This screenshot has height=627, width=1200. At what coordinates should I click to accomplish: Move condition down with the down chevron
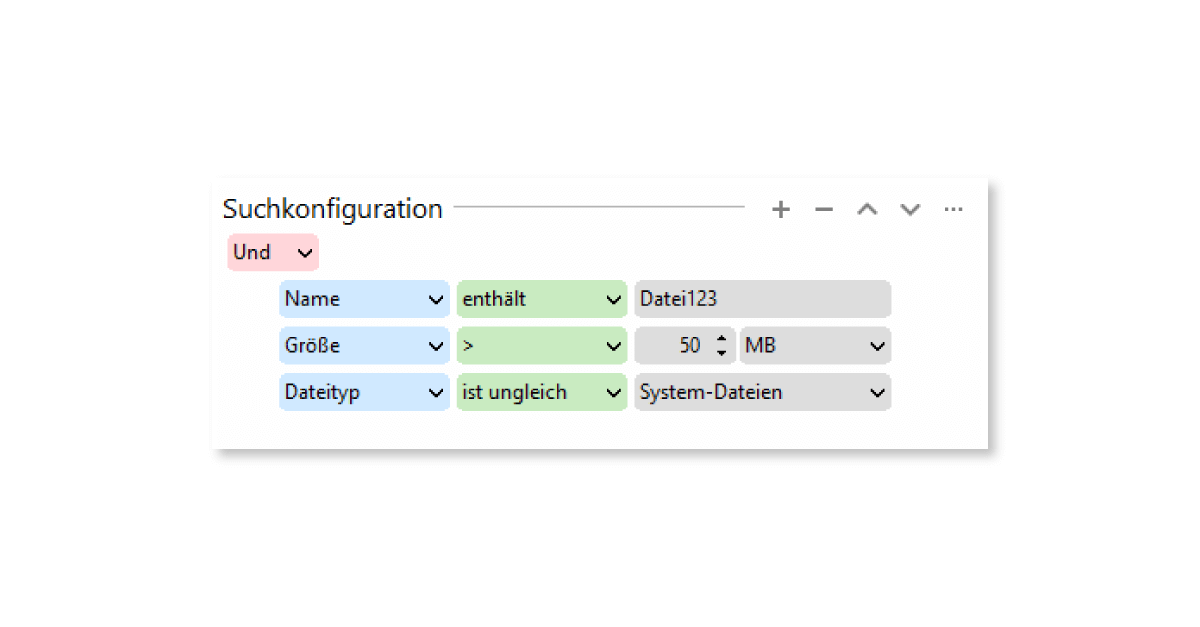pos(910,209)
